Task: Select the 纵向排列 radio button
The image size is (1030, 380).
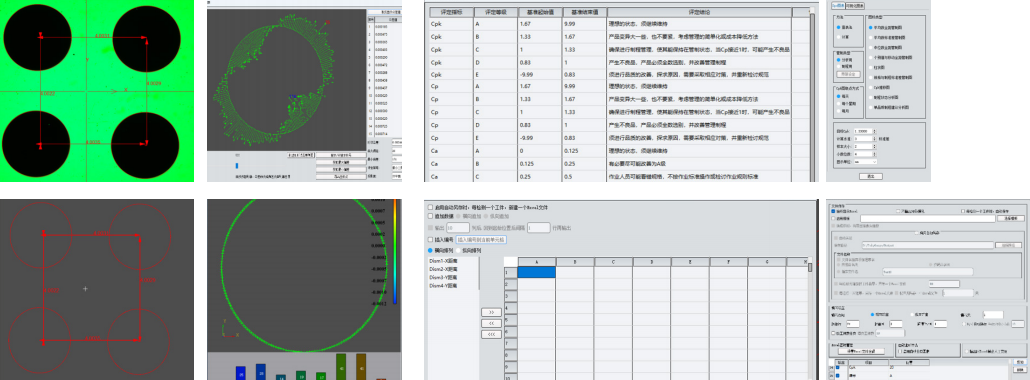Action: 458,250
